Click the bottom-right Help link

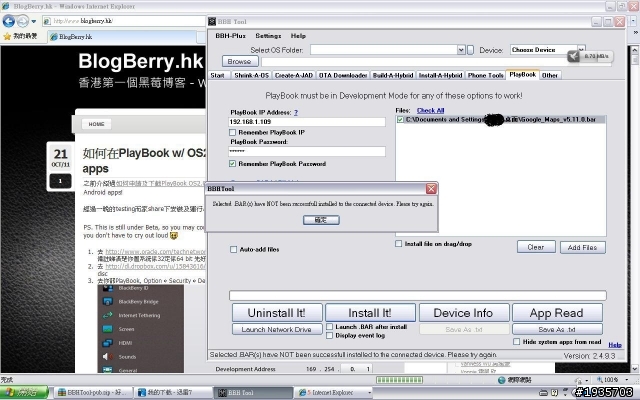click(615, 345)
